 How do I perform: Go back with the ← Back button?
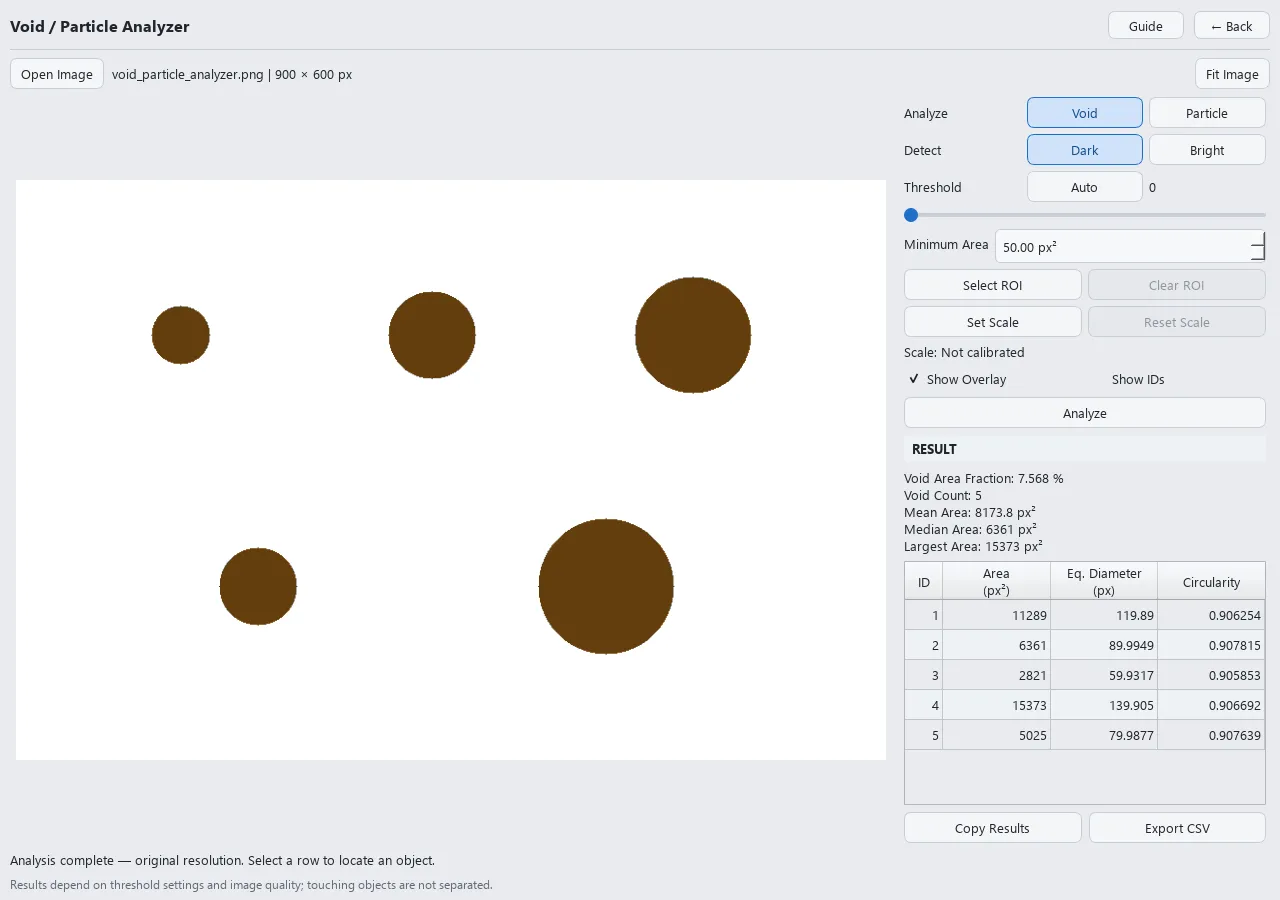[x=1232, y=26]
